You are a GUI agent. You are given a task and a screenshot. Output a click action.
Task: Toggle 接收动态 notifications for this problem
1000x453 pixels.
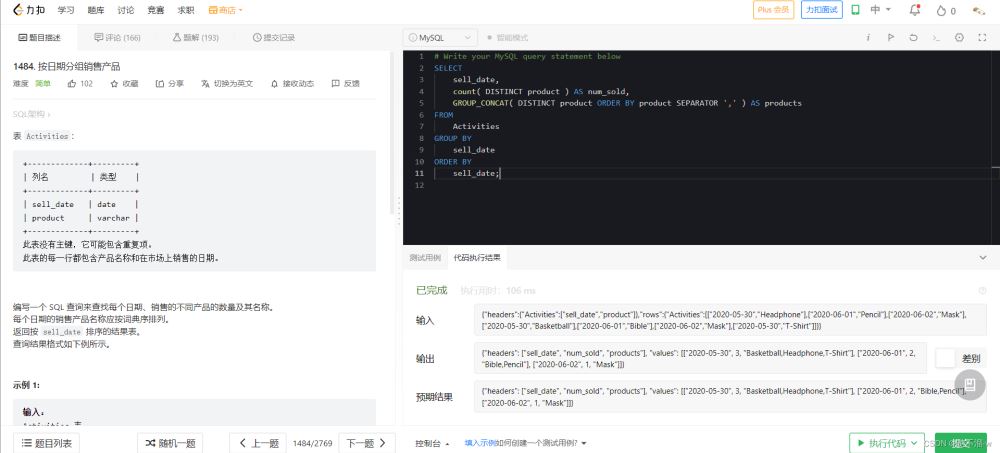[290, 84]
